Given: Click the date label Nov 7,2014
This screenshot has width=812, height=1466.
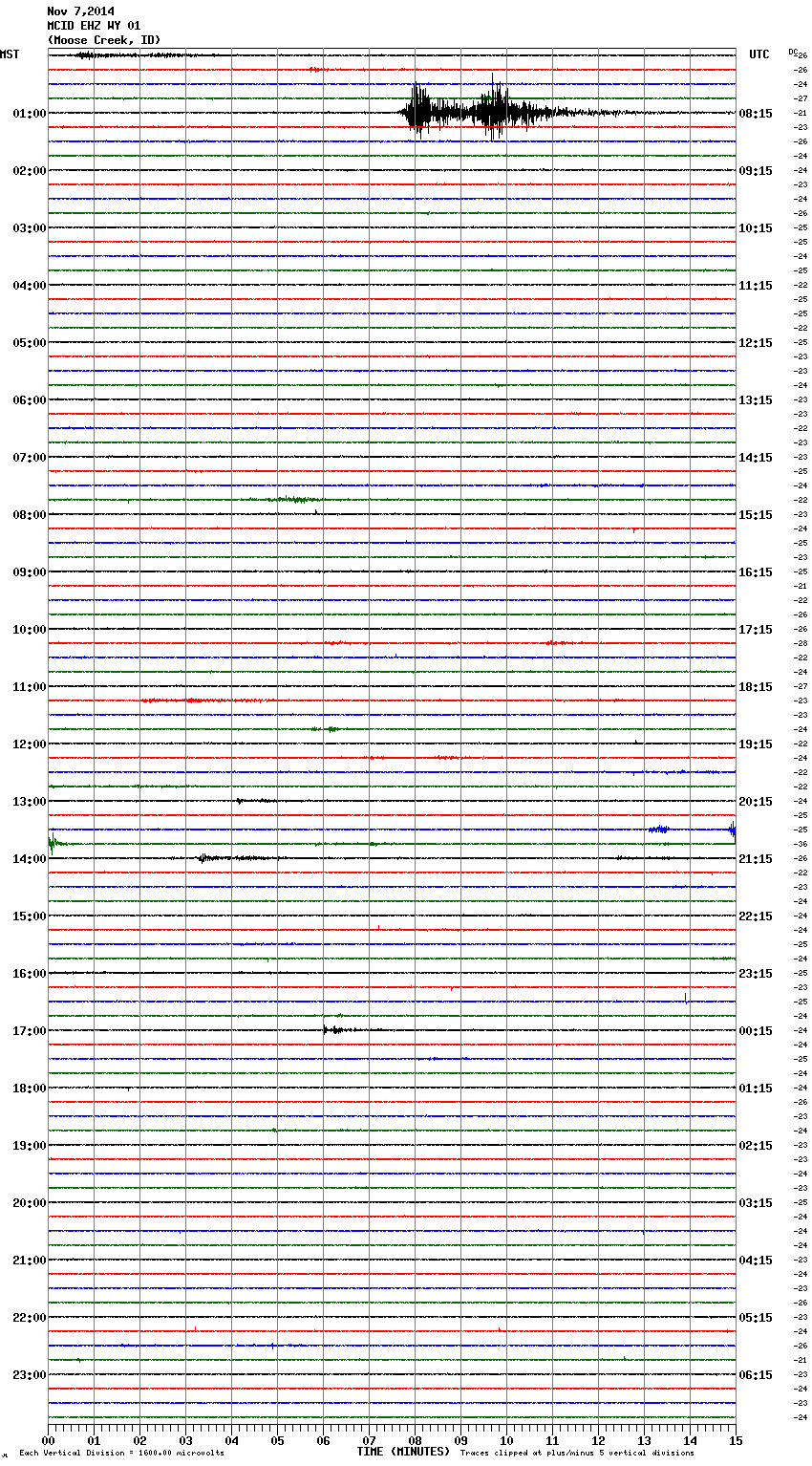Looking at the screenshot, I should pyautogui.click(x=80, y=11).
